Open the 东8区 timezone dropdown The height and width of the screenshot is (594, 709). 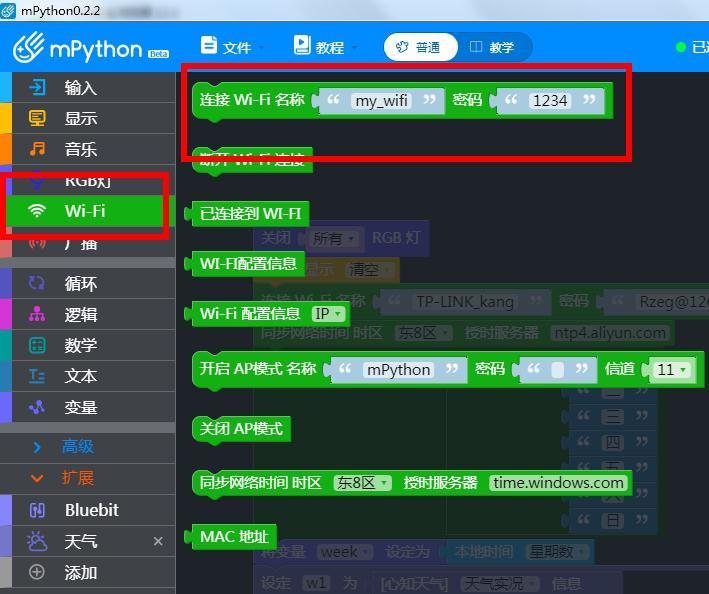point(361,483)
